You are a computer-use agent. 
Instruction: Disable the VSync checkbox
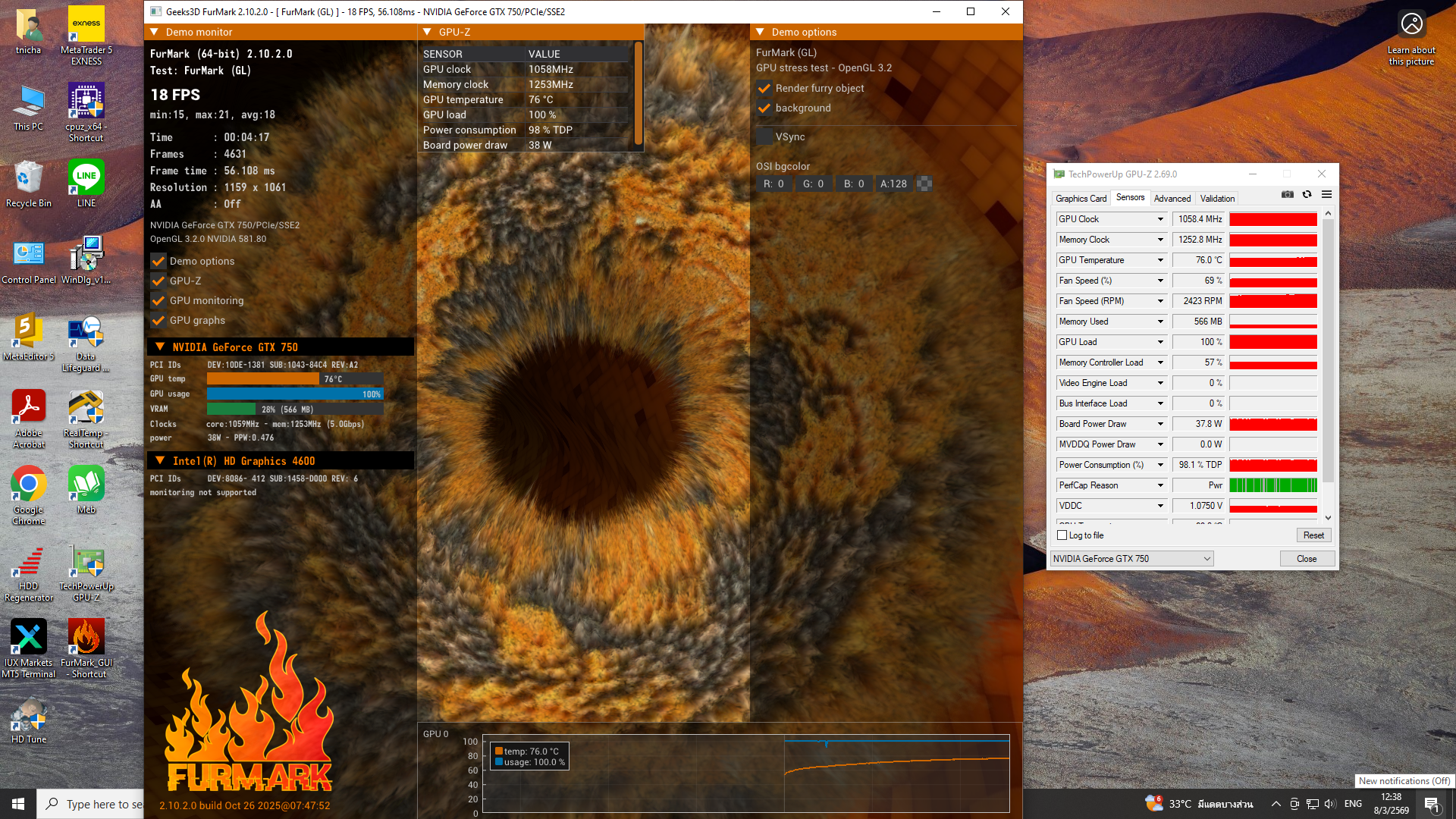tap(764, 137)
